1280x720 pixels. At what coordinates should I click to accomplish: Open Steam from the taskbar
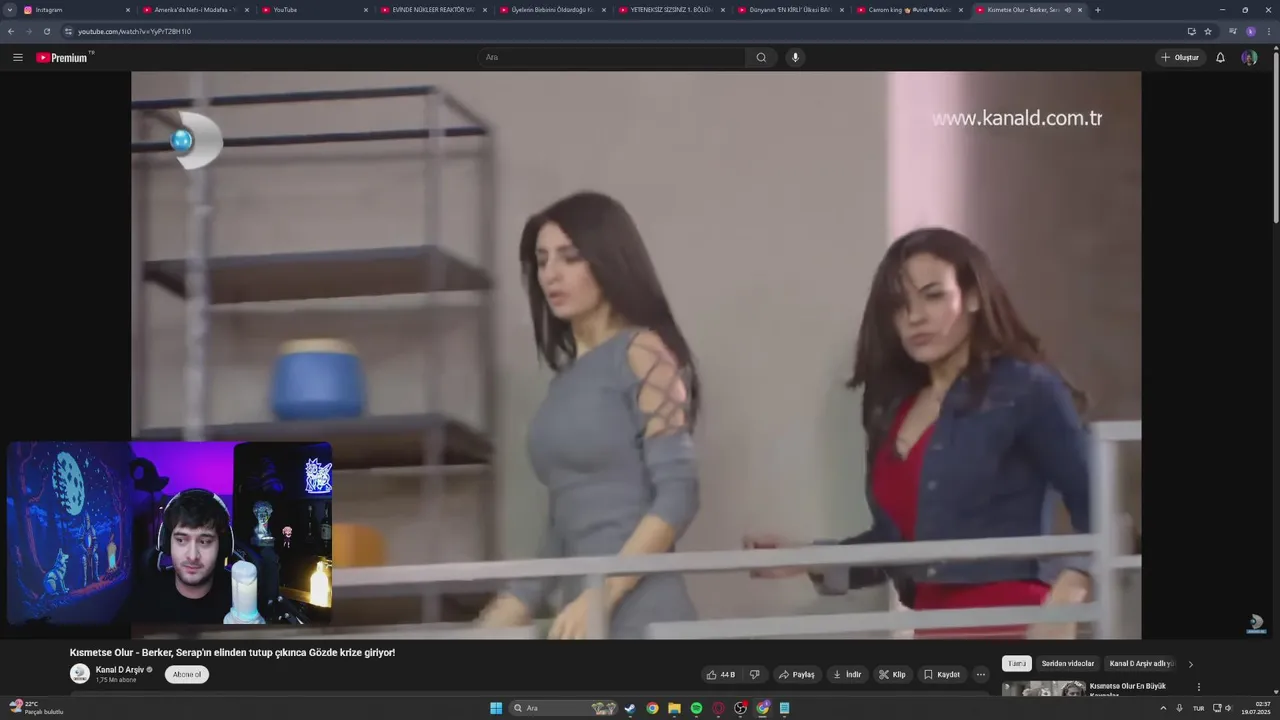click(x=630, y=708)
